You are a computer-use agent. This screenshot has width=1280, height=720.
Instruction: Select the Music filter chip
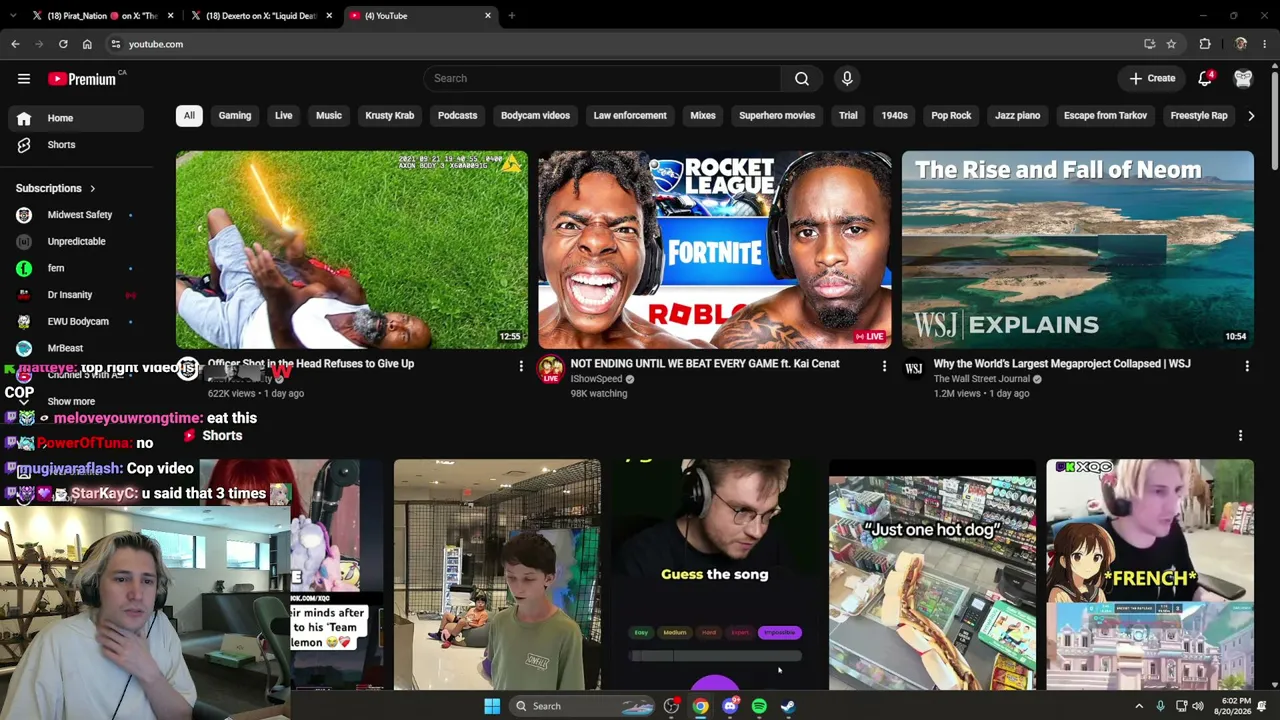329,116
